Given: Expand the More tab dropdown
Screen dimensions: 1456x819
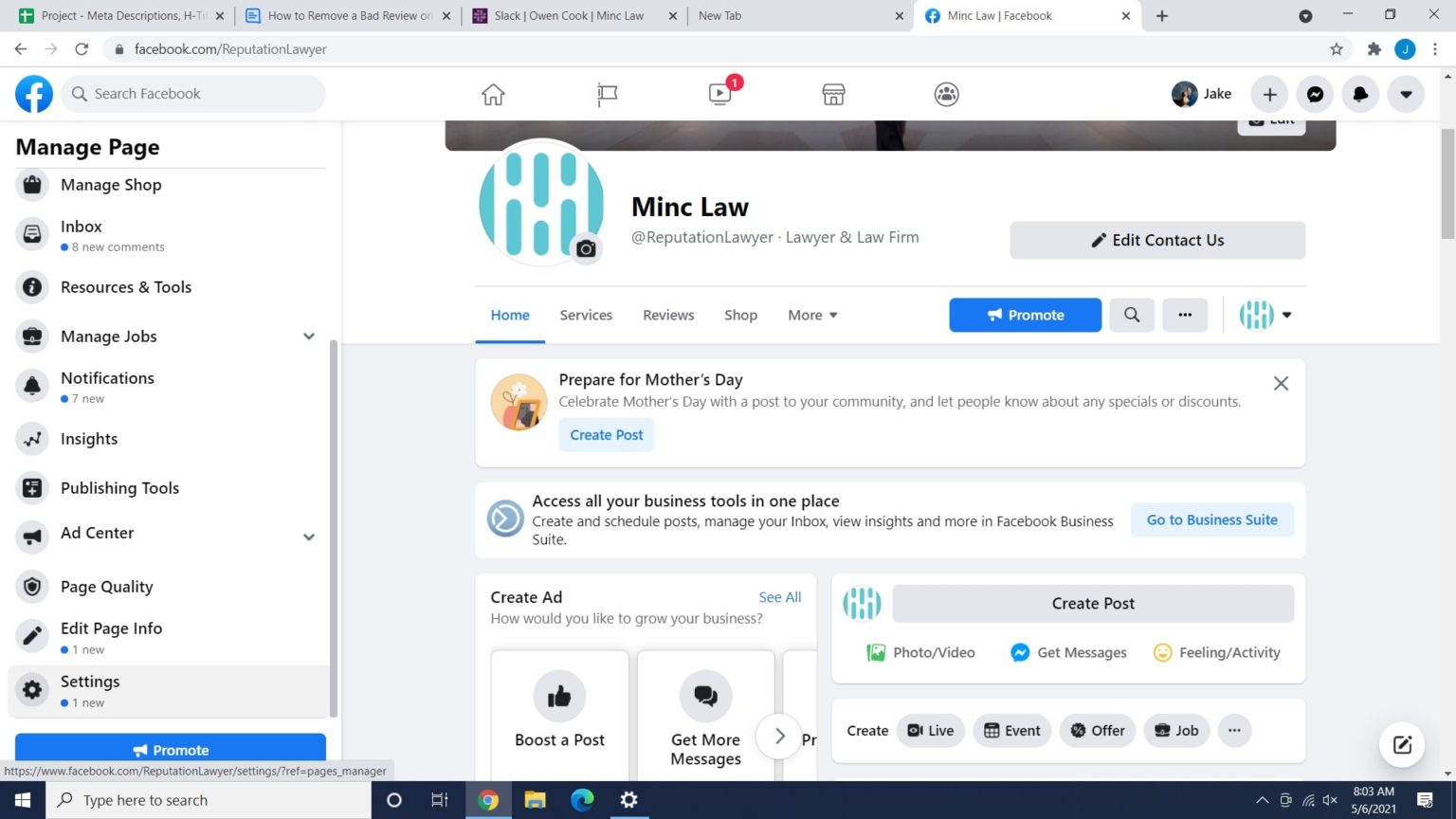Looking at the screenshot, I should pos(812,315).
